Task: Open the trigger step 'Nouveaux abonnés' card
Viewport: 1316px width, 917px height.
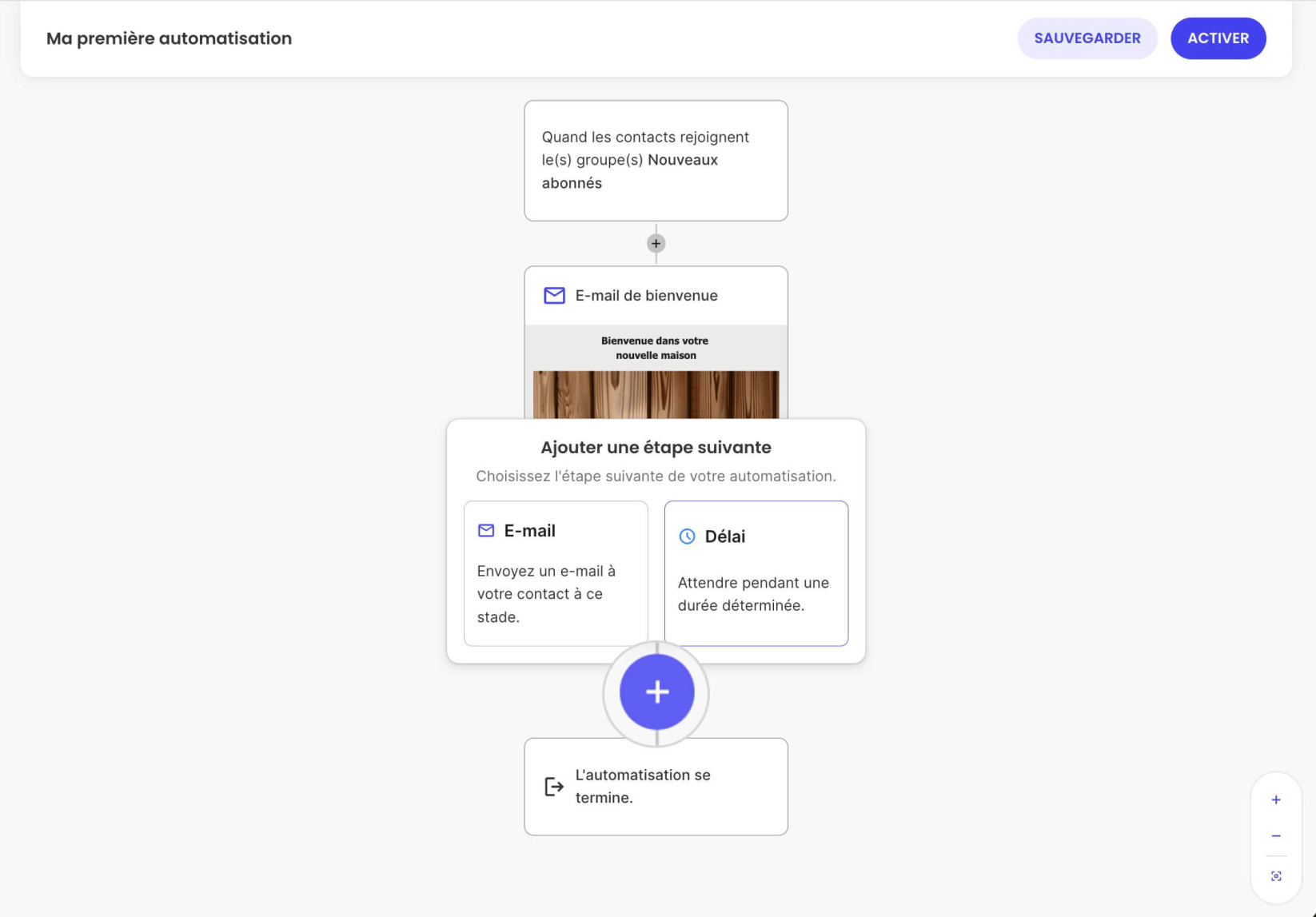Action: [656, 161]
